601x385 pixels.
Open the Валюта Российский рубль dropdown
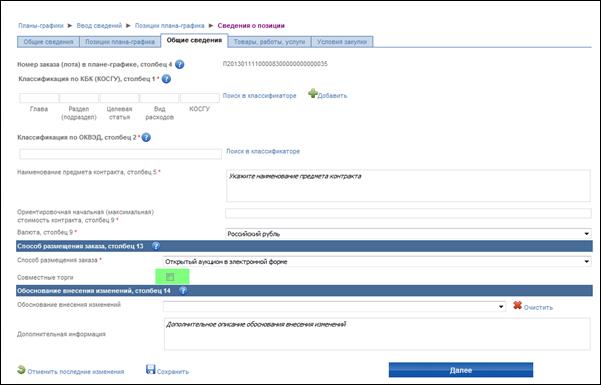pyautogui.click(x=408, y=234)
